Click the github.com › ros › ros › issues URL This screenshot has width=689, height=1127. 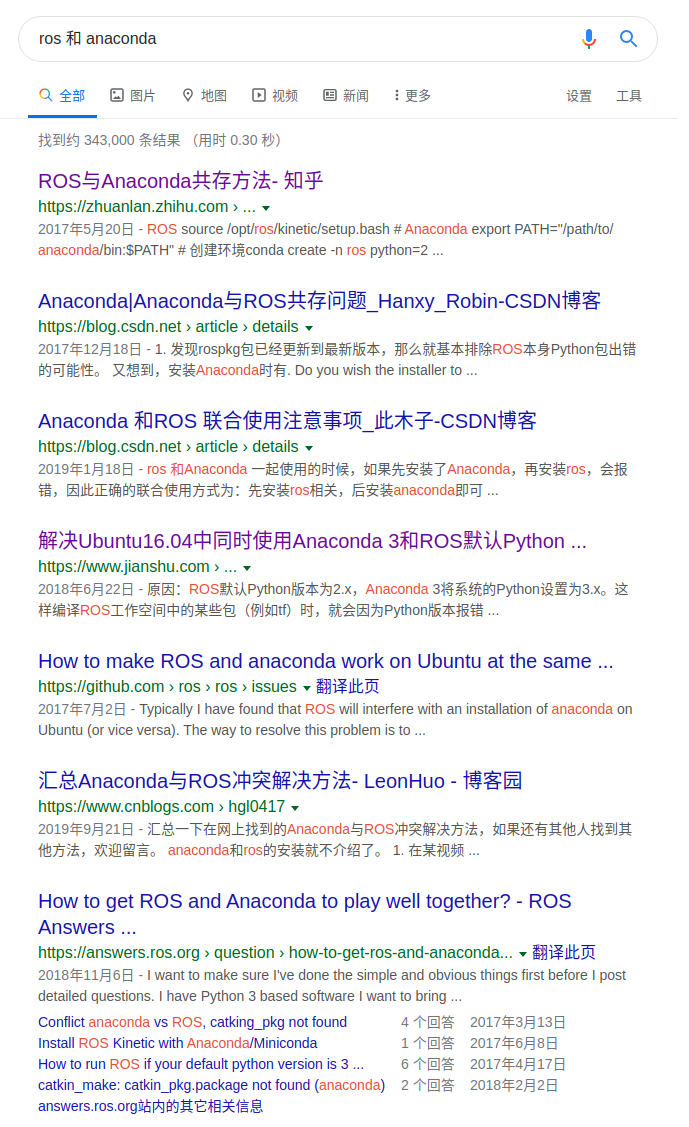(x=167, y=686)
